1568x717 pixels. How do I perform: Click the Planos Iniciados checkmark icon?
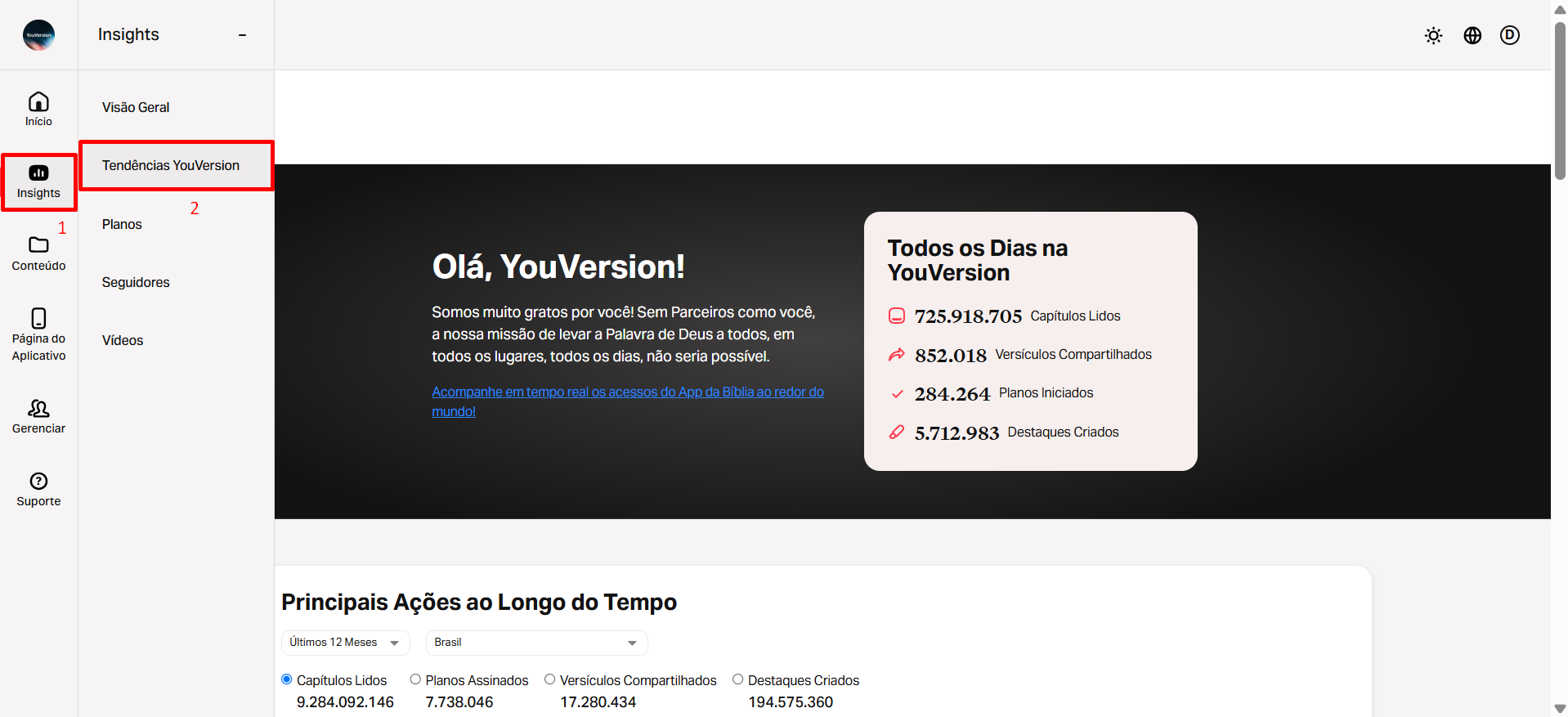(x=897, y=393)
